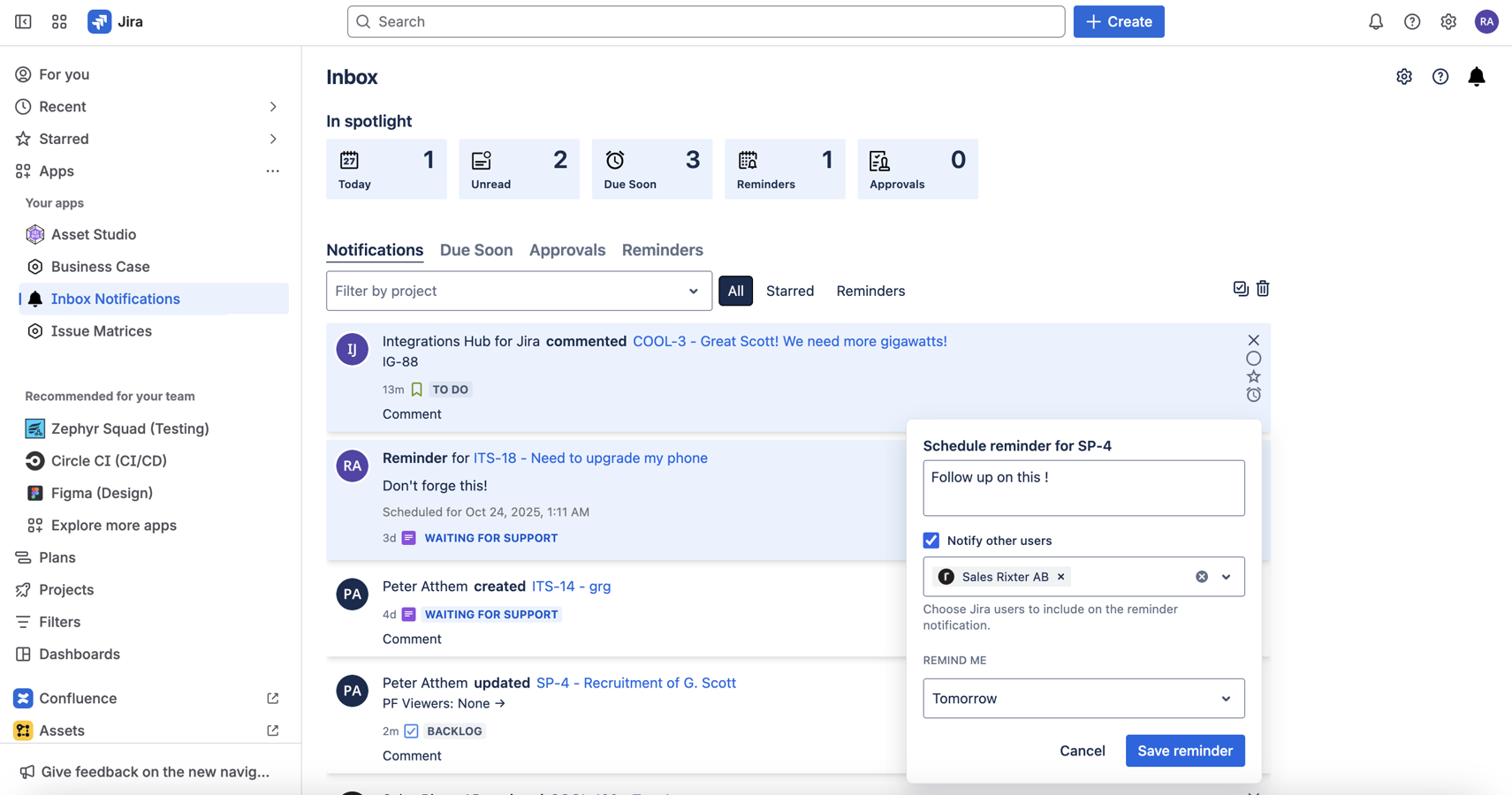Click the reminder message text field
Screen dimensions: 1512x795
(1083, 488)
